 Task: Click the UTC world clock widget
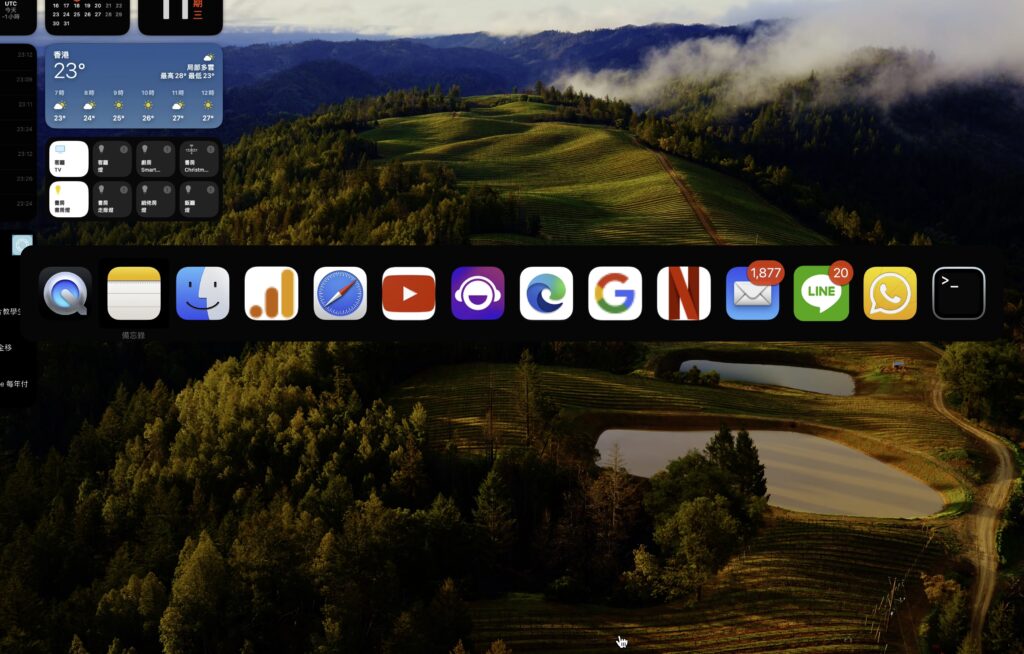coord(14,12)
